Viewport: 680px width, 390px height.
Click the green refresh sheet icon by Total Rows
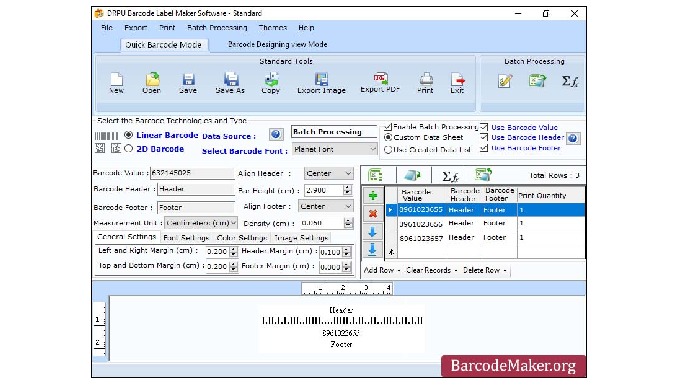483,174
